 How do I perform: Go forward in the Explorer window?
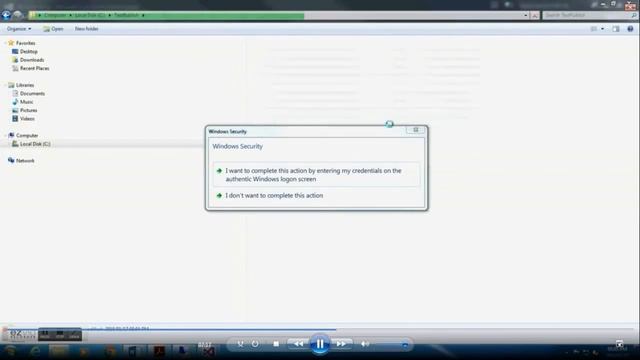[x=17, y=15]
